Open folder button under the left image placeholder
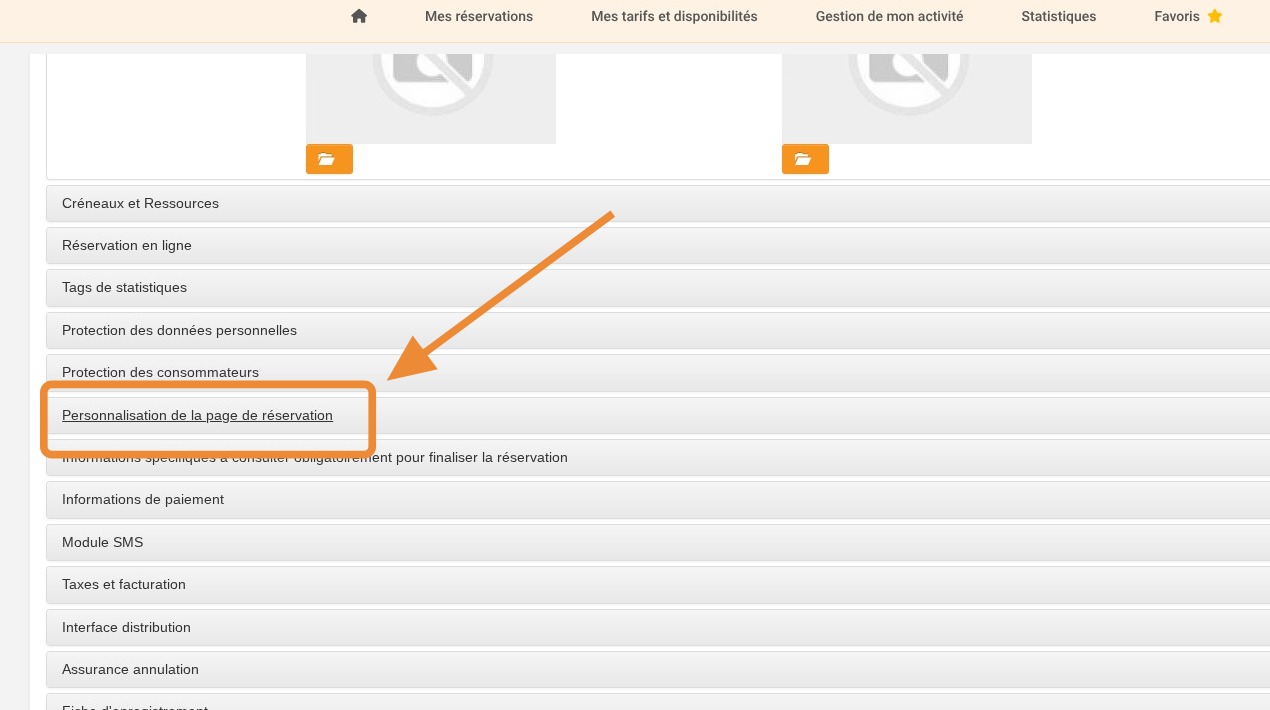 click(x=329, y=159)
